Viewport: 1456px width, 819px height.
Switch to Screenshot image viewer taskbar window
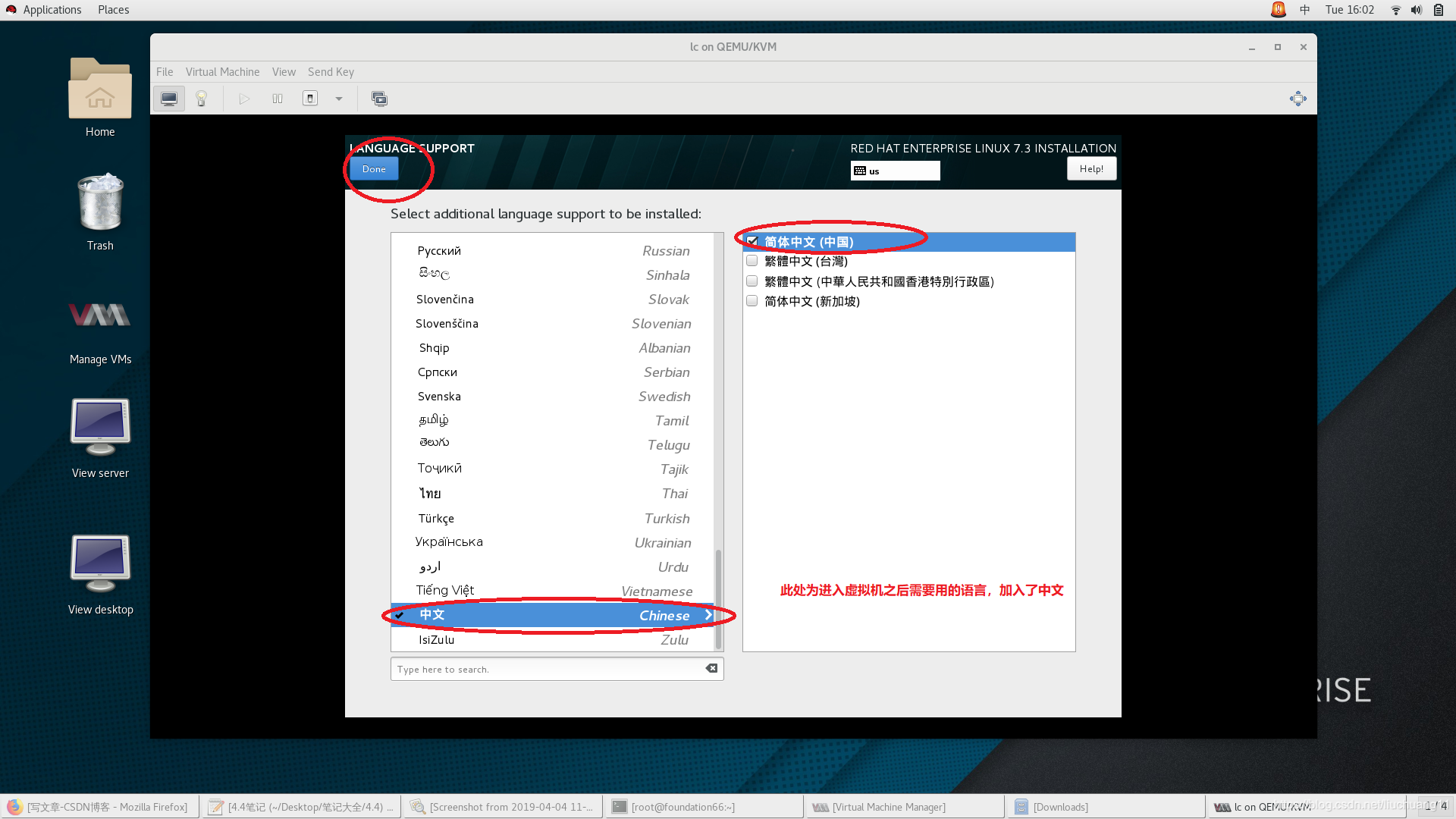[x=504, y=807]
